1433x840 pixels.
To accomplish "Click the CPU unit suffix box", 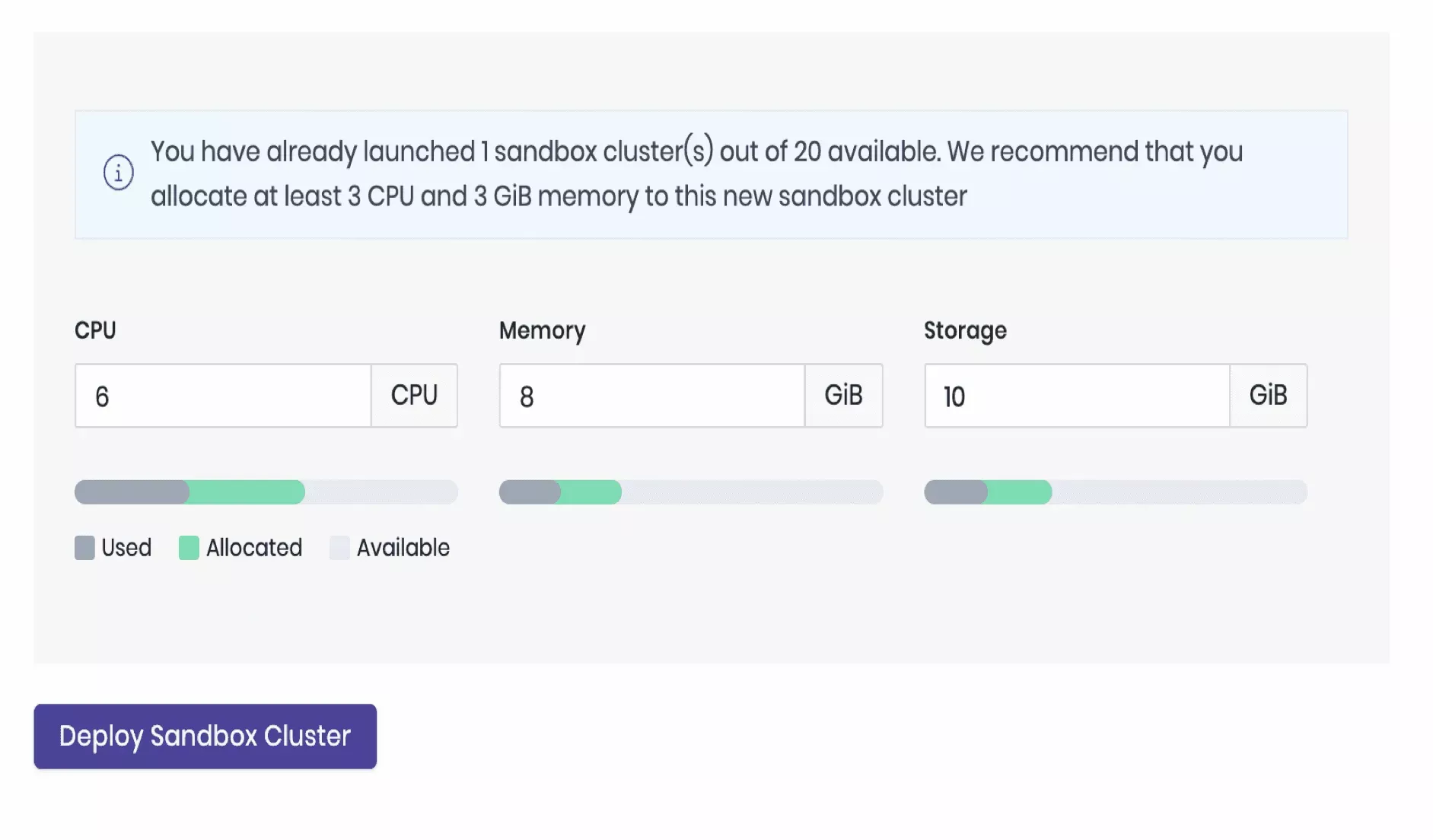I will pyautogui.click(x=414, y=396).
